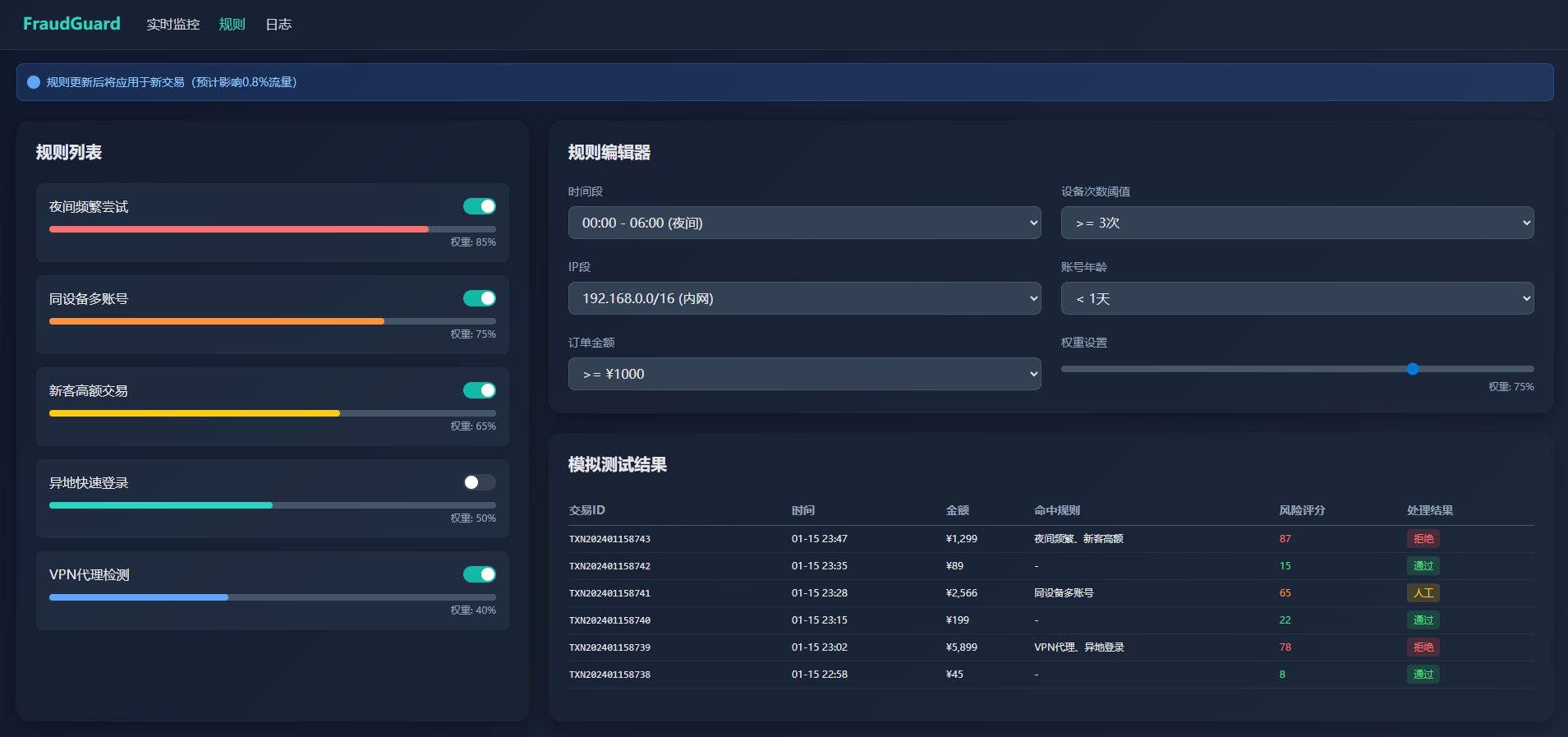Click the 异地快速登录 teal weight bar
The image size is (1568, 737).
click(x=161, y=505)
